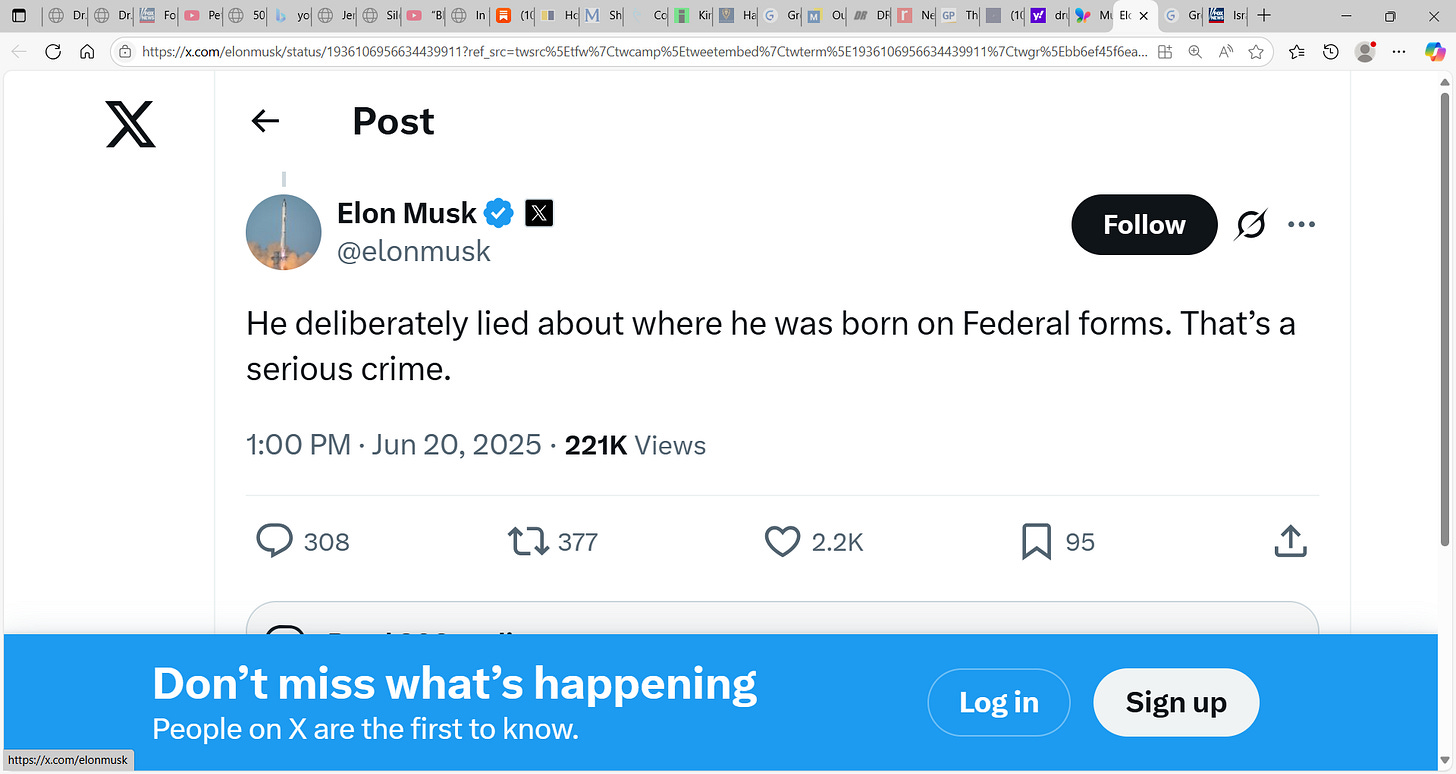The width and height of the screenshot is (1456, 774).
Task: Click the X logo in the sidebar
Action: 131,125
